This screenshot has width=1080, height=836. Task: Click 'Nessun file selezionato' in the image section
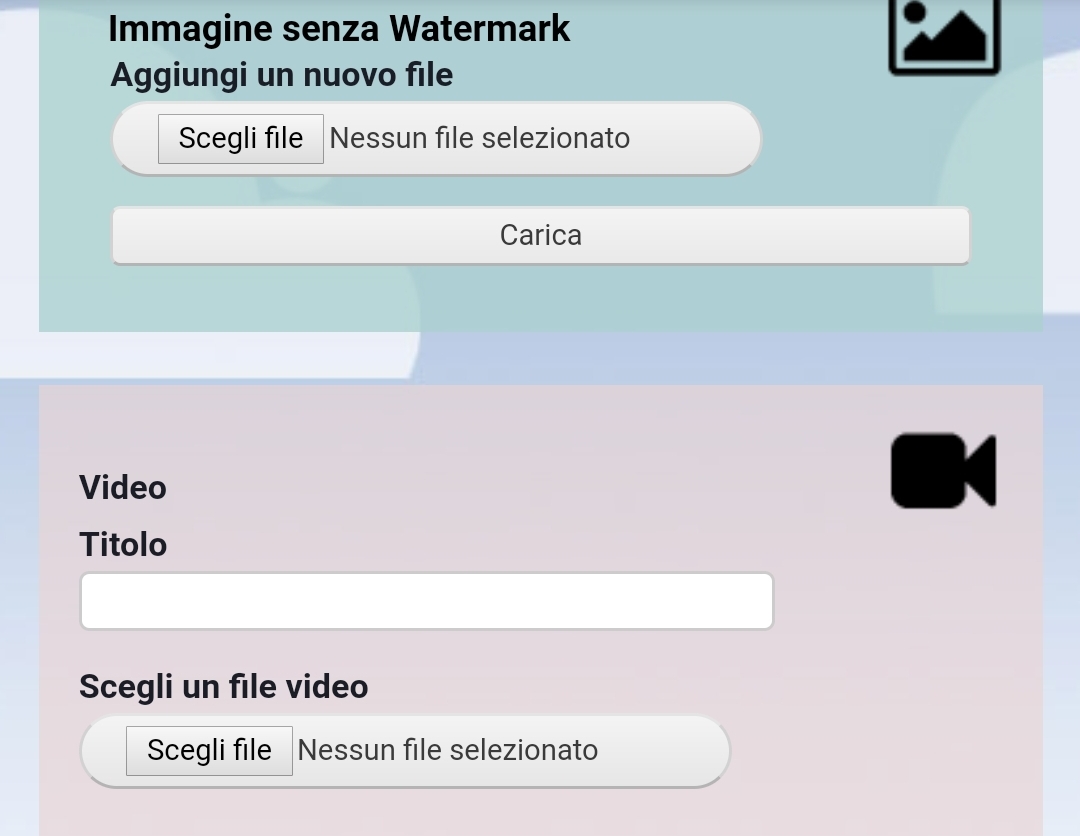[x=479, y=138]
